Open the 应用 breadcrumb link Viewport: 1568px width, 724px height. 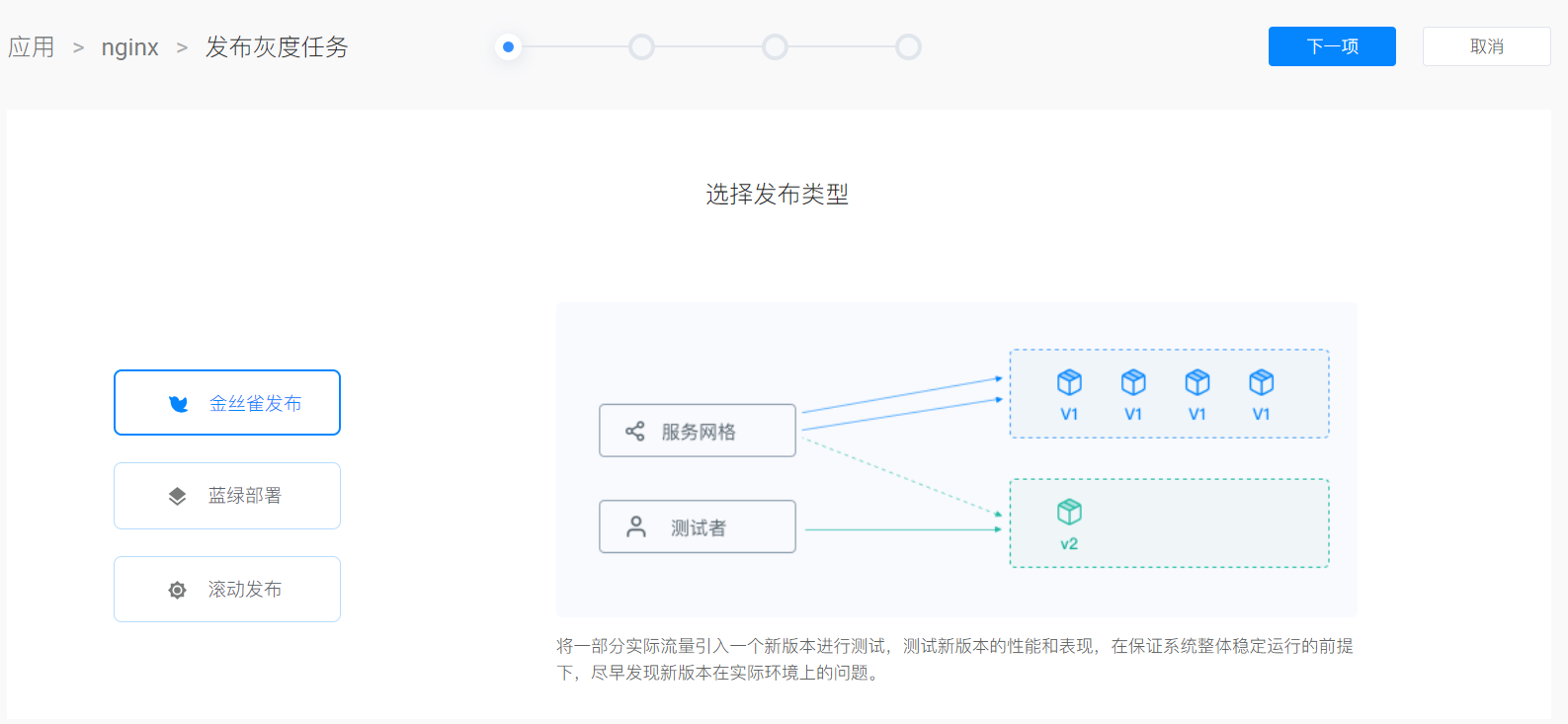[x=32, y=47]
